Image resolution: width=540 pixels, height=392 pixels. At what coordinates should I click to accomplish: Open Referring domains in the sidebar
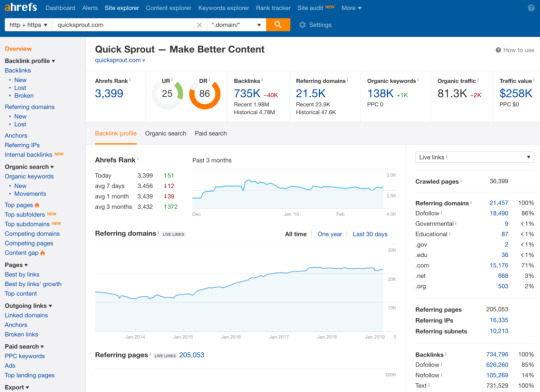coord(30,107)
